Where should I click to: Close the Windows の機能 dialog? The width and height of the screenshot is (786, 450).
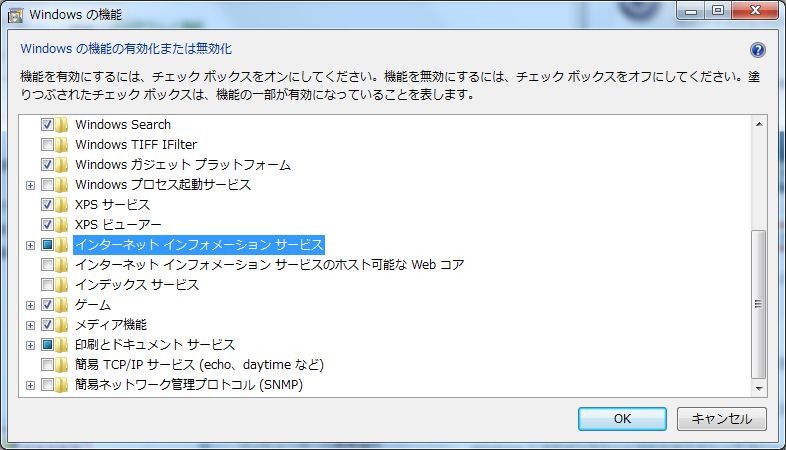pos(755,11)
